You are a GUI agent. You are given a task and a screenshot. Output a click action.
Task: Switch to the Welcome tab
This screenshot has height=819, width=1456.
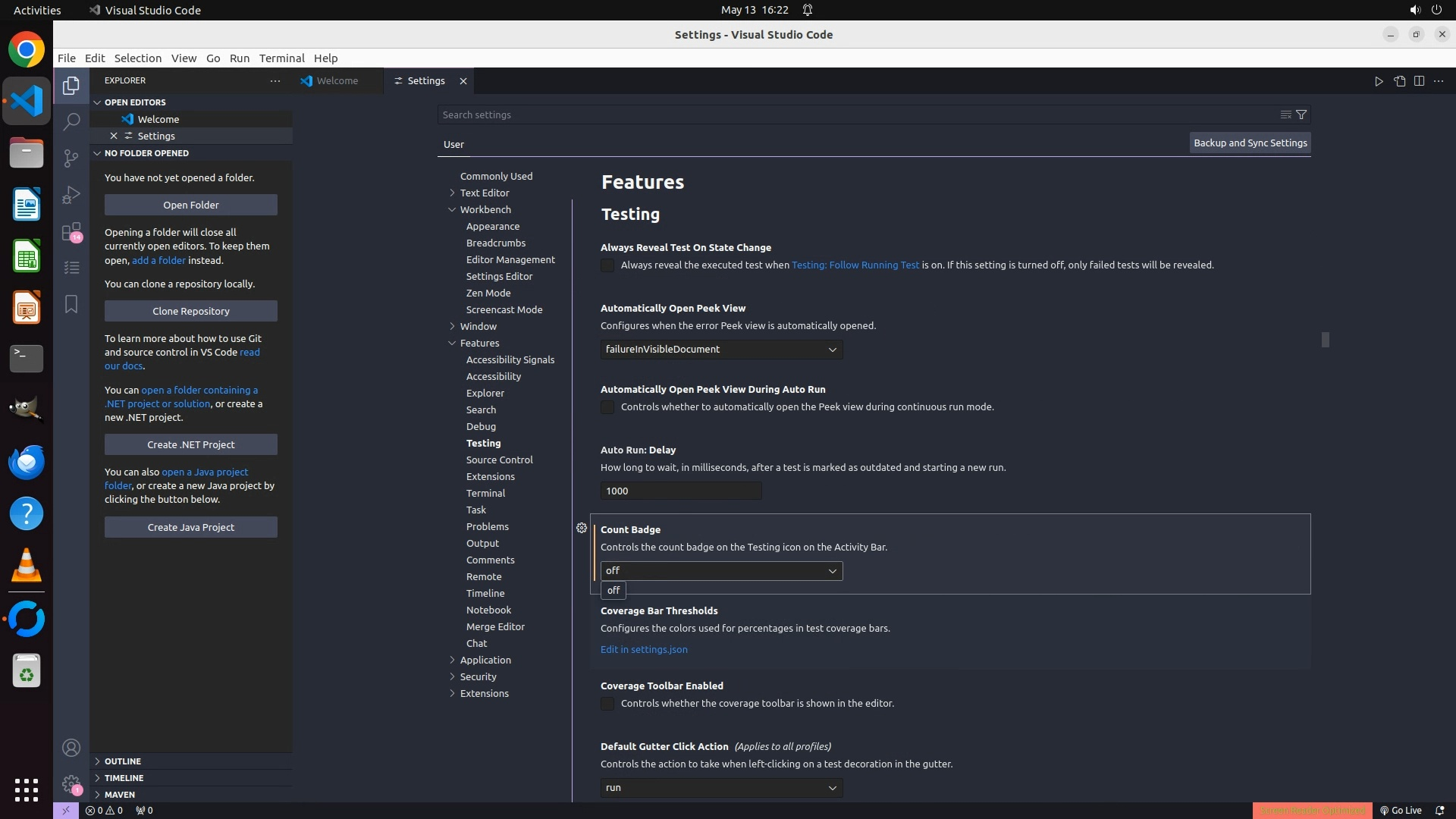tap(337, 81)
